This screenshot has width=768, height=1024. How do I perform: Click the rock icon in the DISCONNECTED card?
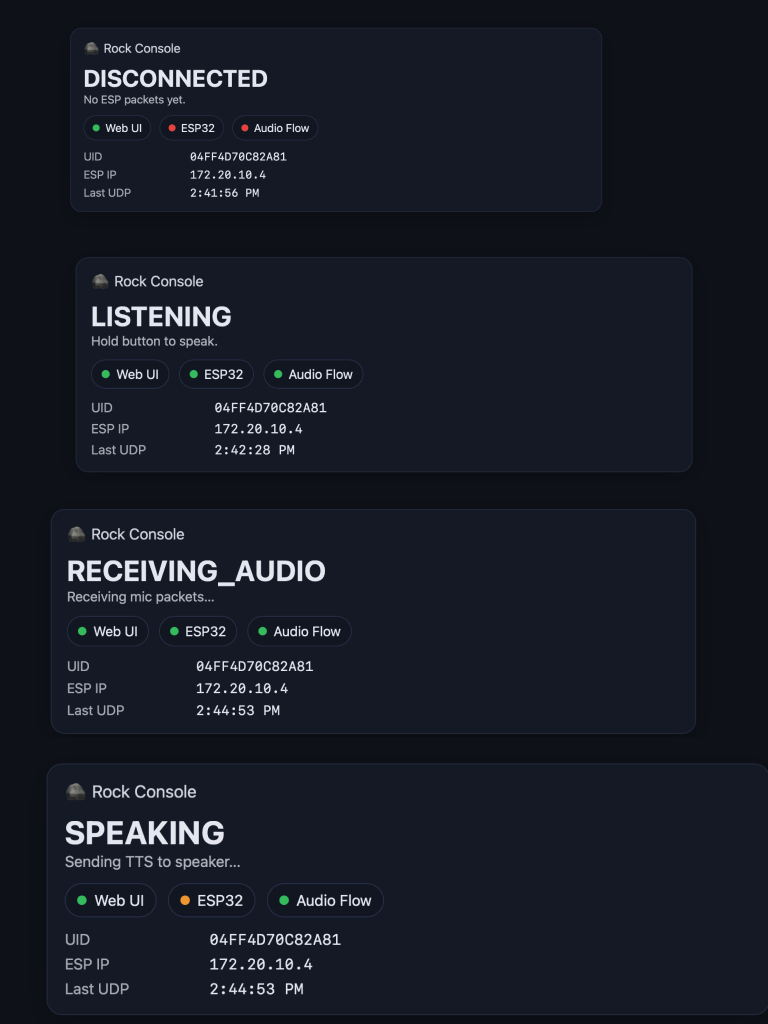click(91, 48)
